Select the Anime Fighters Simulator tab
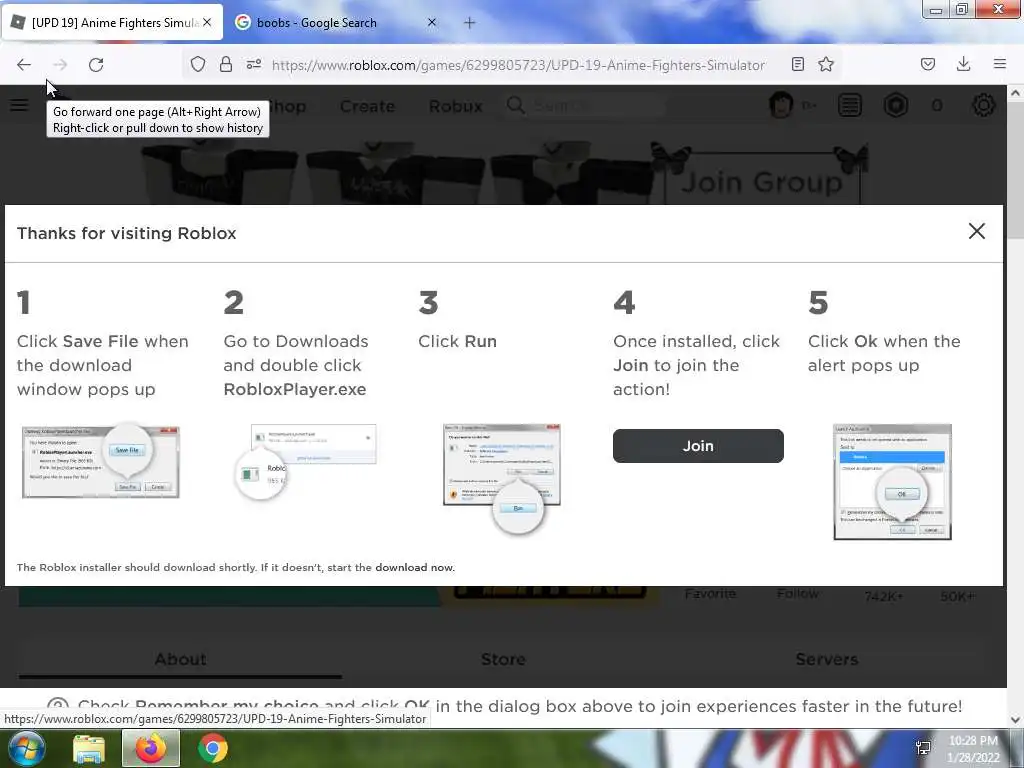The image size is (1024, 768). (112, 23)
